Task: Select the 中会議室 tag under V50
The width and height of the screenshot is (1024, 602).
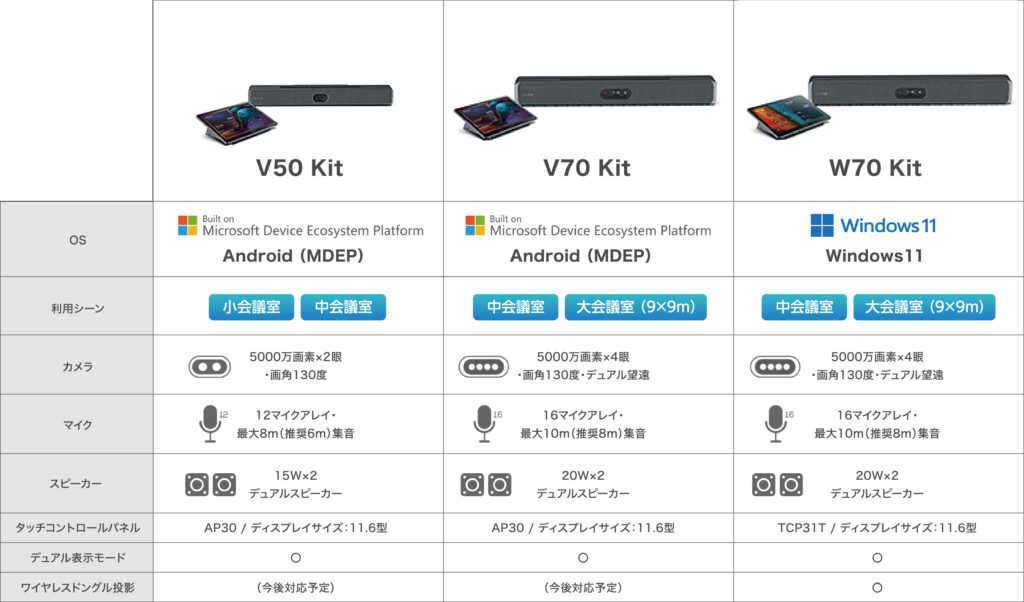Action: point(344,307)
